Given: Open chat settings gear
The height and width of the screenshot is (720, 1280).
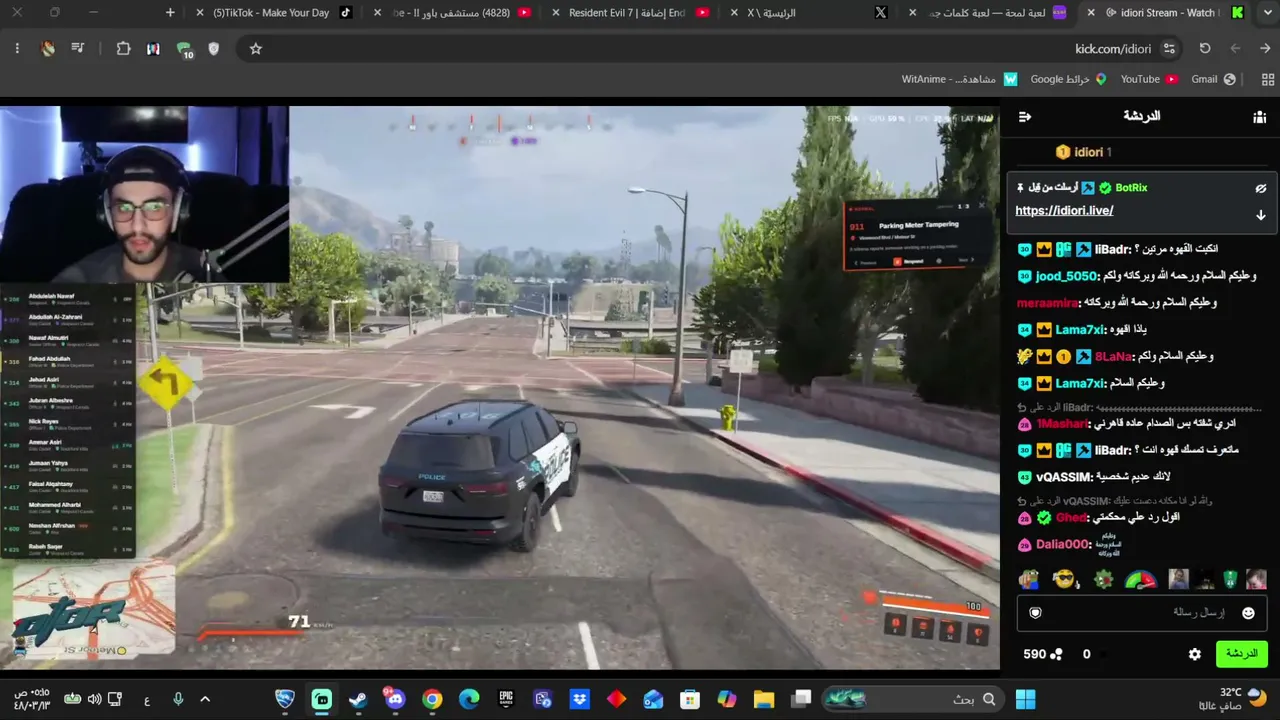Looking at the screenshot, I should tap(1195, 654).
